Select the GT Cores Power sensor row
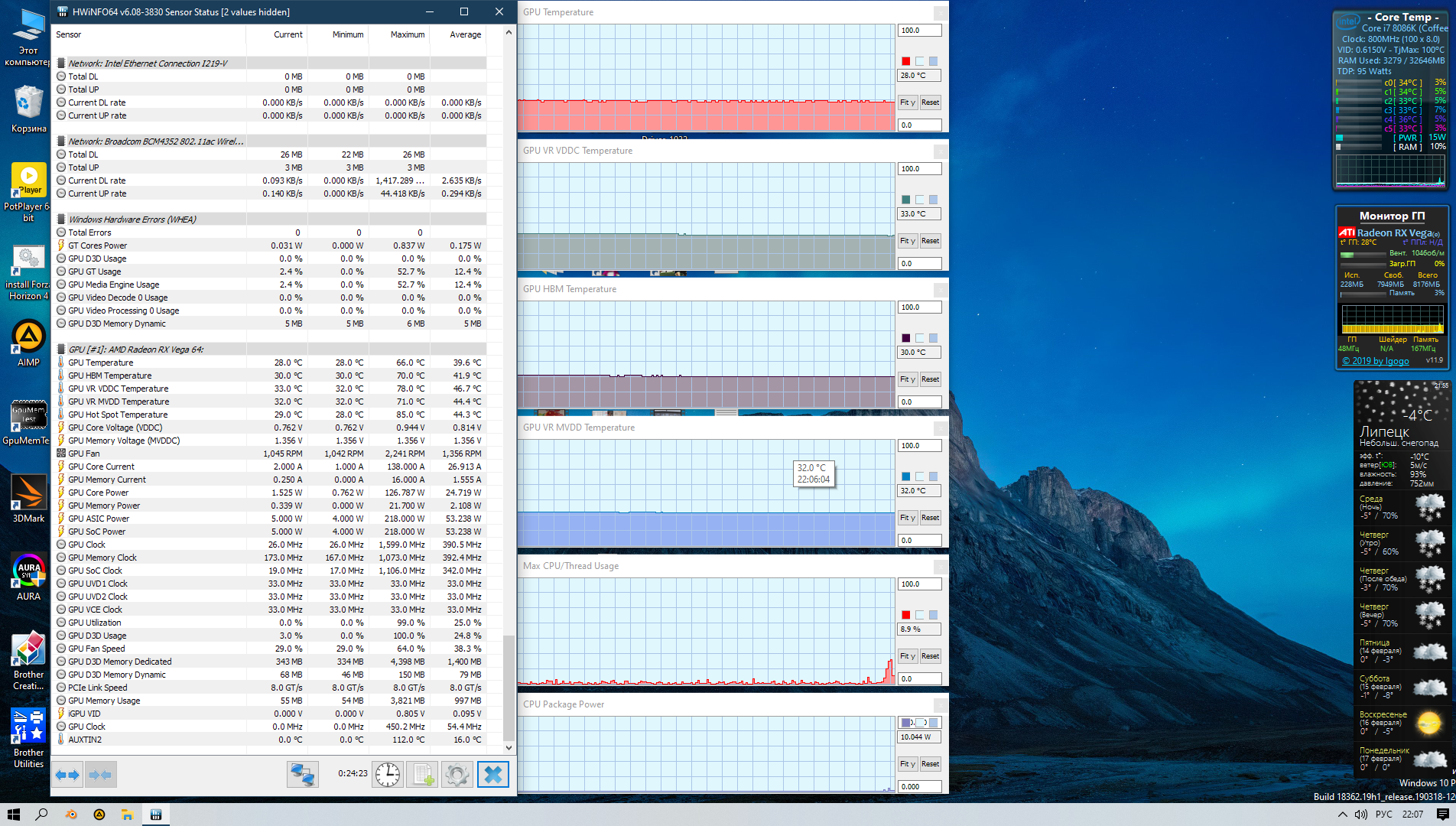The width and height of the screenshot is (1456, 826). pyautogui.click(x=271, y=246)
